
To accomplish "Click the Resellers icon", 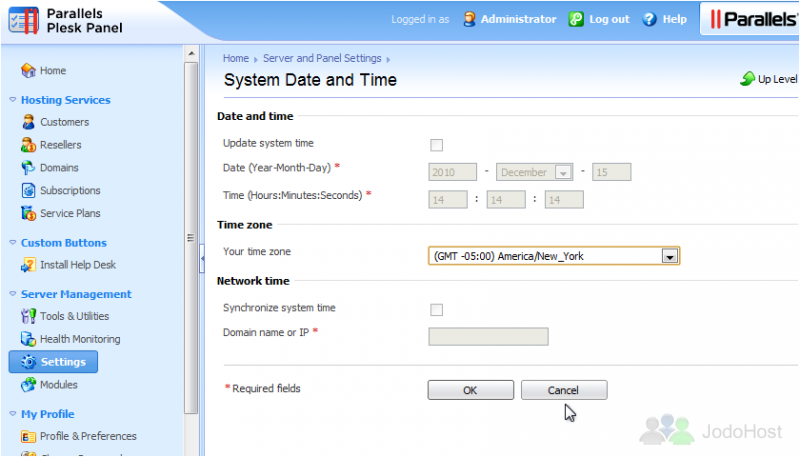I will coord(28,145).
